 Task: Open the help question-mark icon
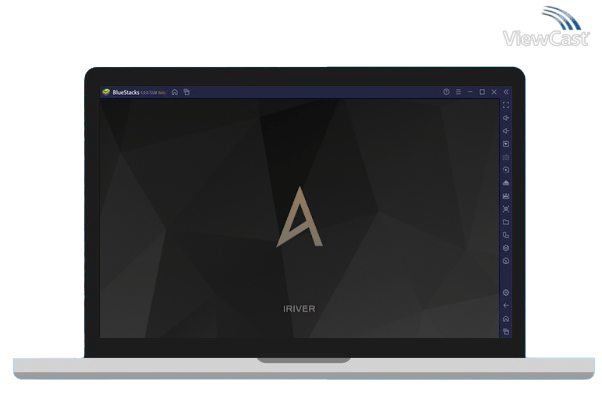(446, 92)
